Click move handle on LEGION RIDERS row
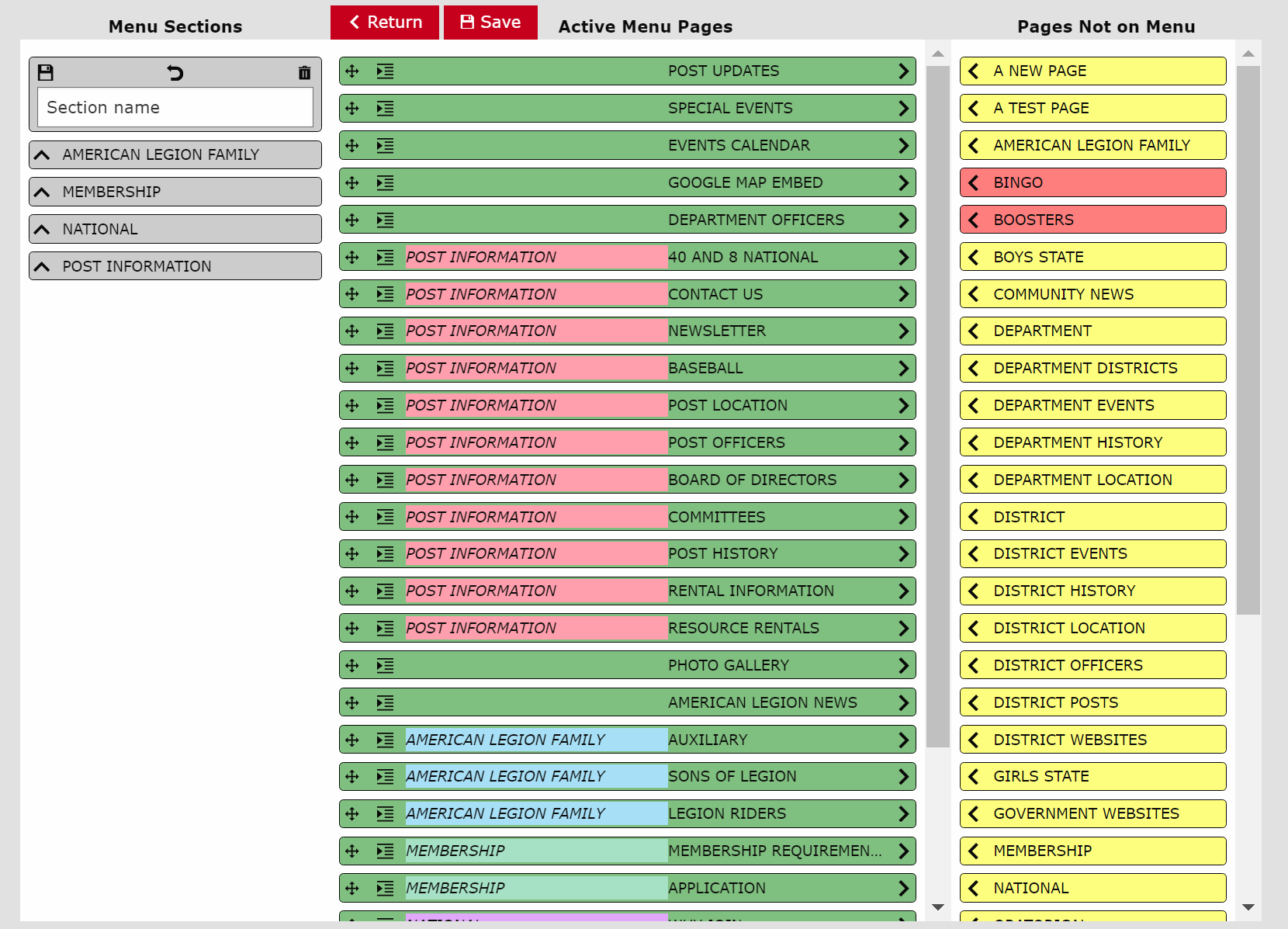The height and width of the screenshot is (929, 1288). point(352,814)
